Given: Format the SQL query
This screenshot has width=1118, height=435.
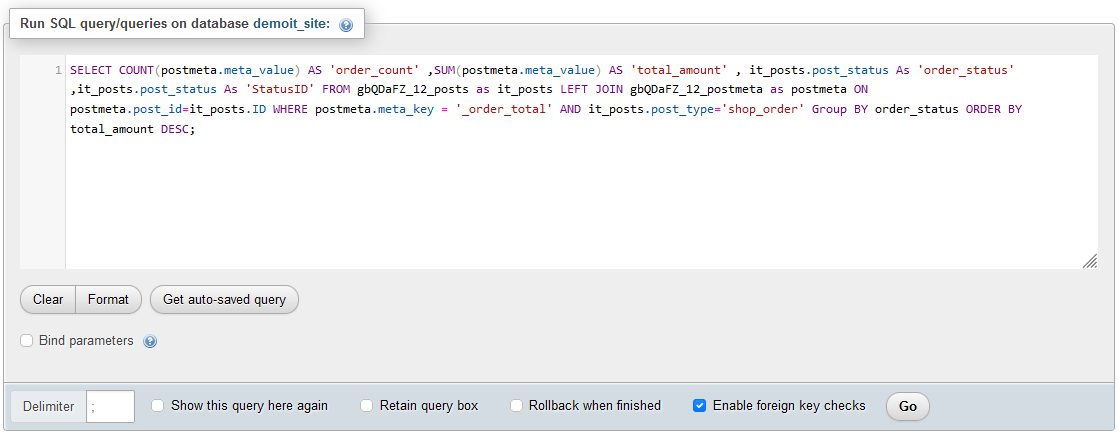Looking at the screenshot, I should [108, 300].
